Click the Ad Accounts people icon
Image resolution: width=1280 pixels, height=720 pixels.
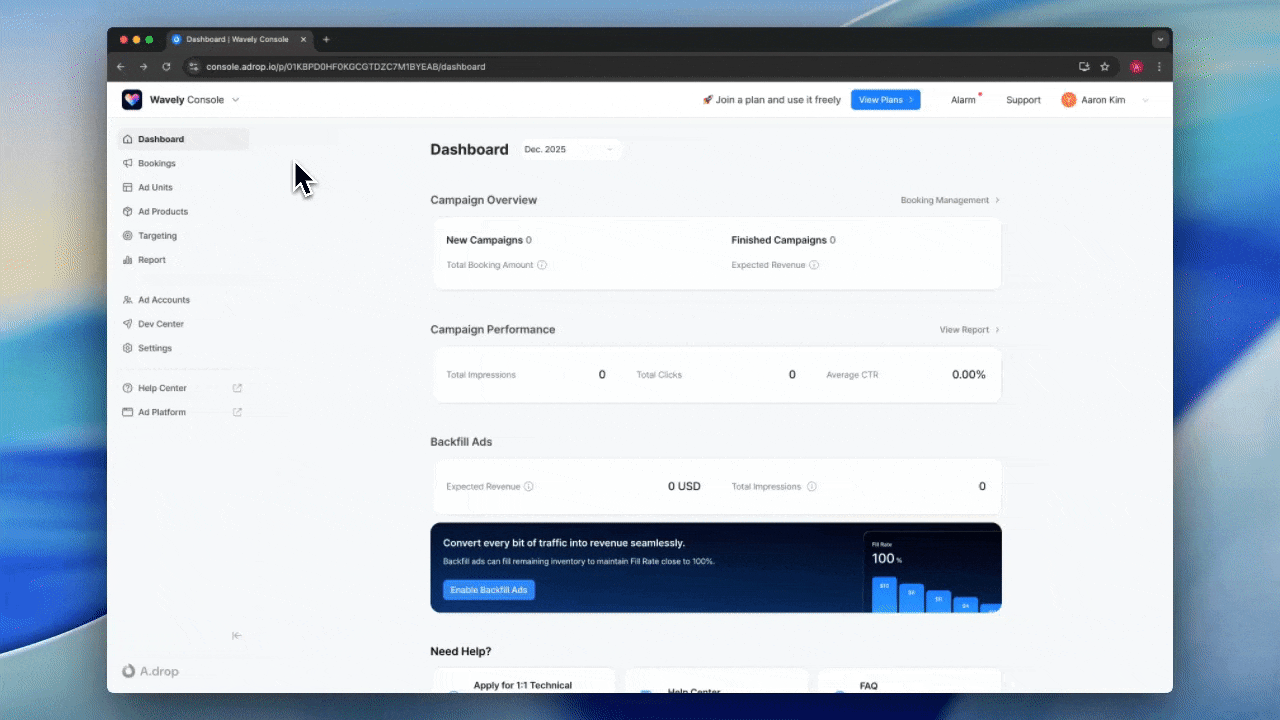130,299
